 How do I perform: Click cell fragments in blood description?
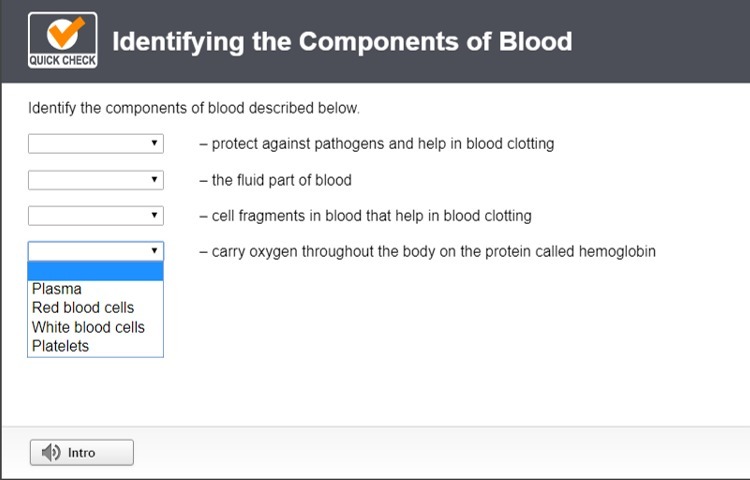pyautogui.click(x=371, y=216)
